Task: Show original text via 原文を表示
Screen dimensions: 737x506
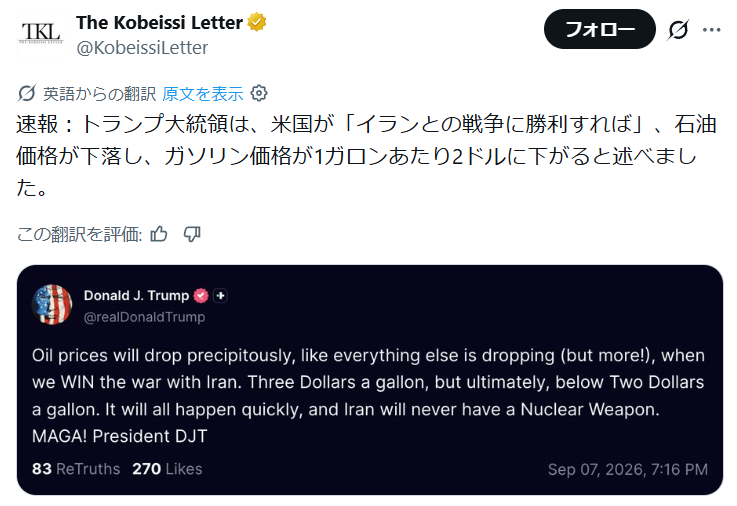Action: [203, 94]
